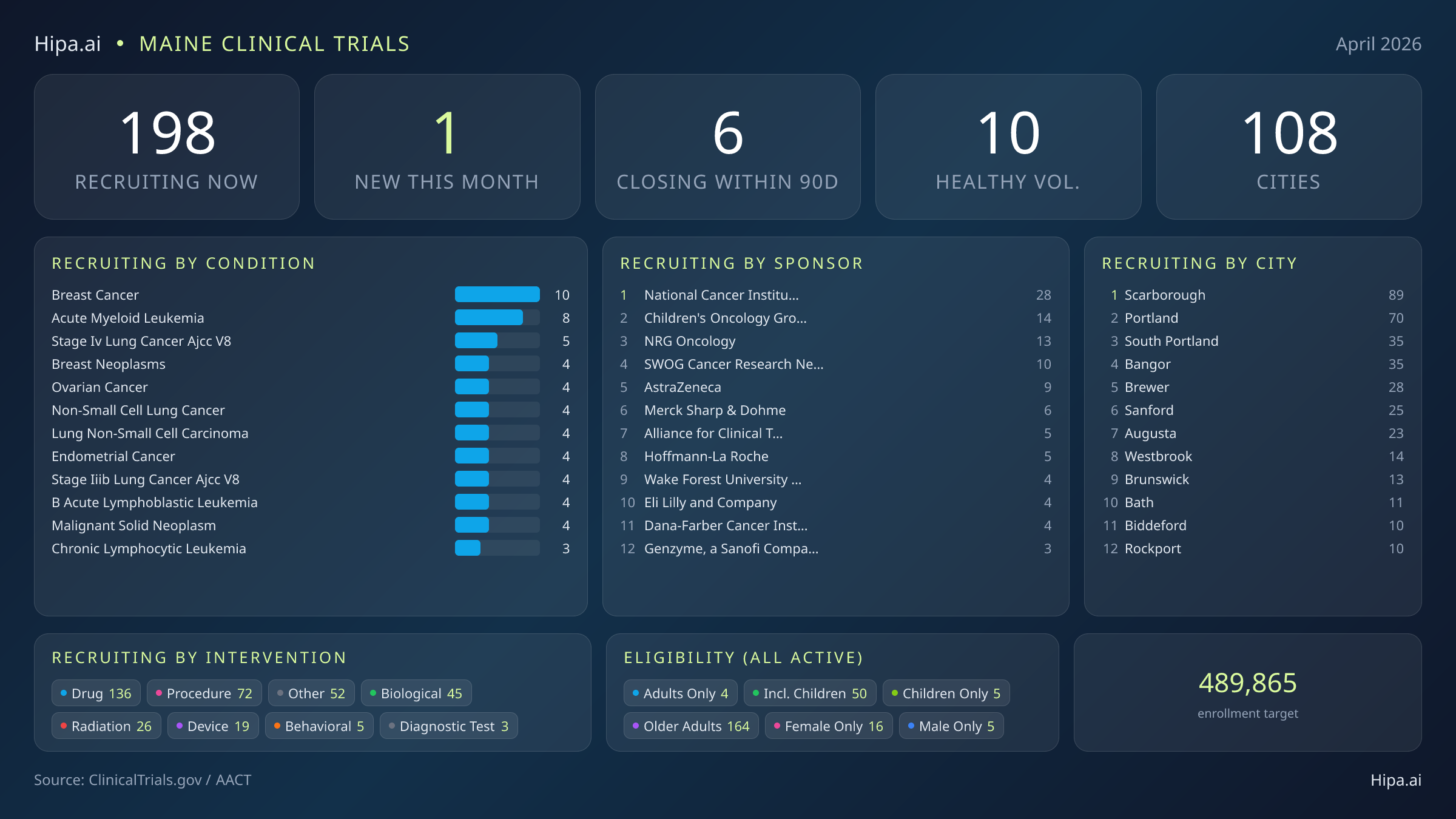Select the Portland city entry

point(1253,318)
